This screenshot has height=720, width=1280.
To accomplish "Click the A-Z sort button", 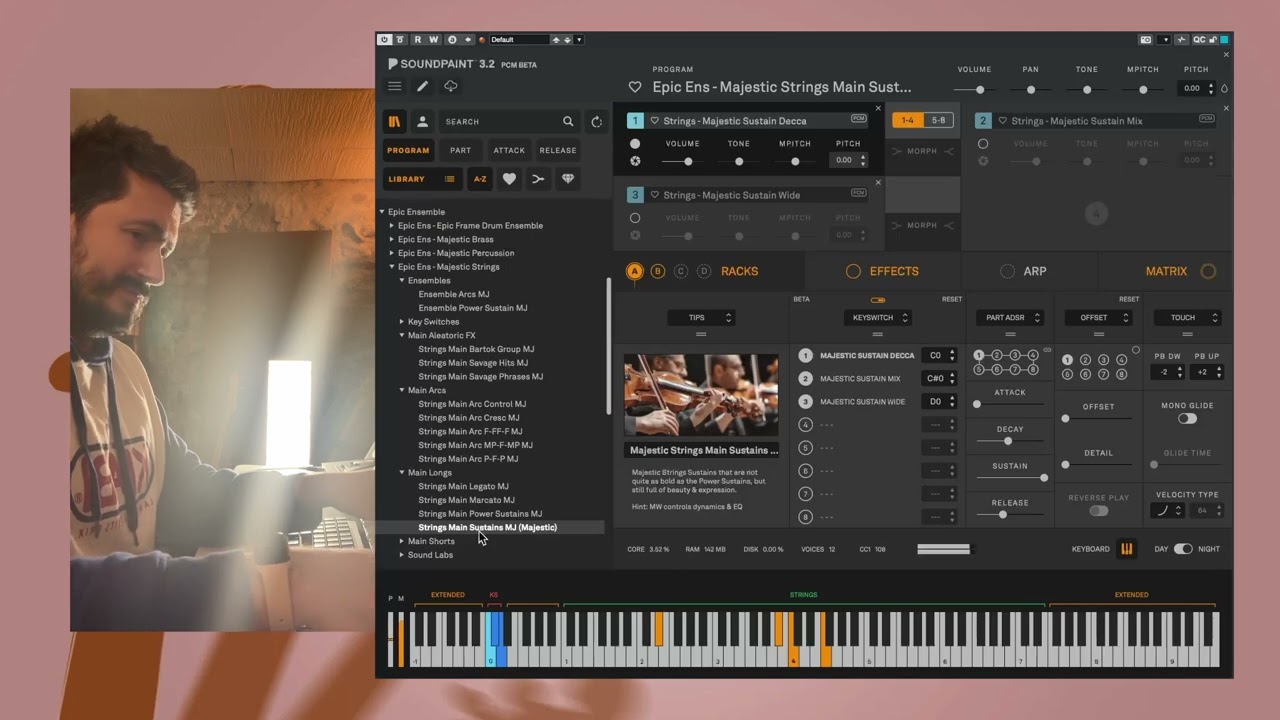I will point(480,179).
